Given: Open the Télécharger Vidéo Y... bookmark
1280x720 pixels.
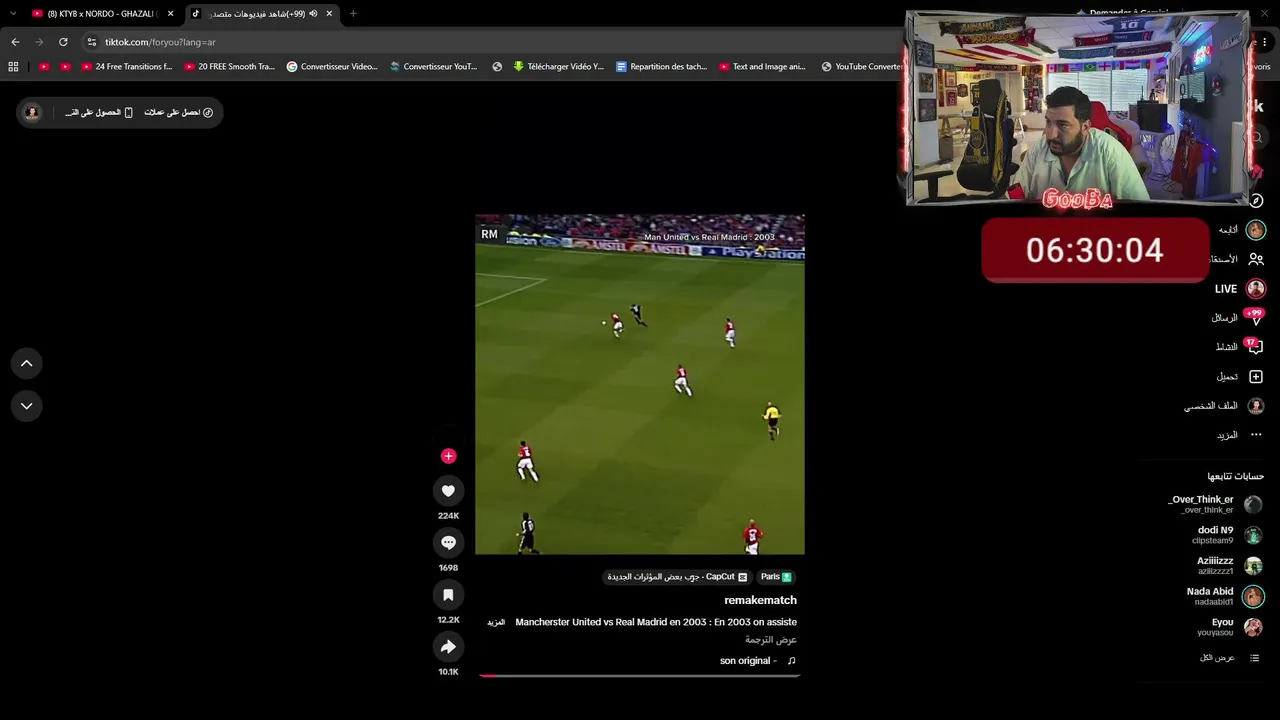Looking at the screenshot, I should pyautogui.click(x=559, y=67).
